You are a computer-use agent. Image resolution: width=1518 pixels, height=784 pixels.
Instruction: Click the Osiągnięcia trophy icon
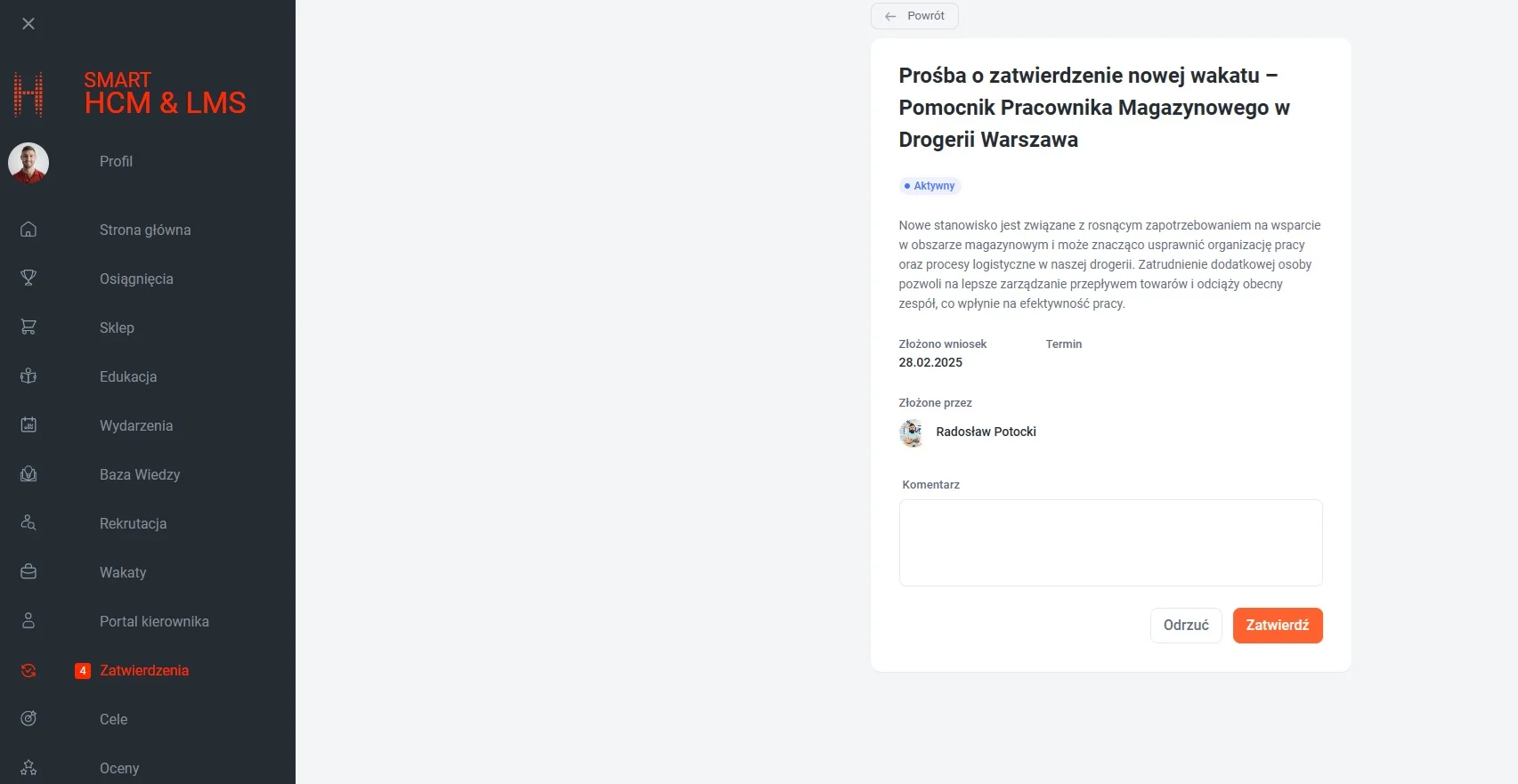pos(28,279)
